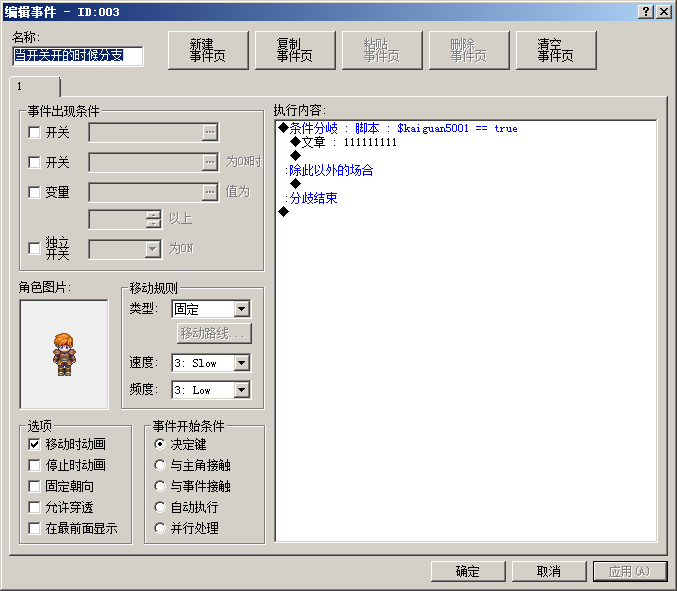Select 并行处理 trigger radio button

point(160,528)
